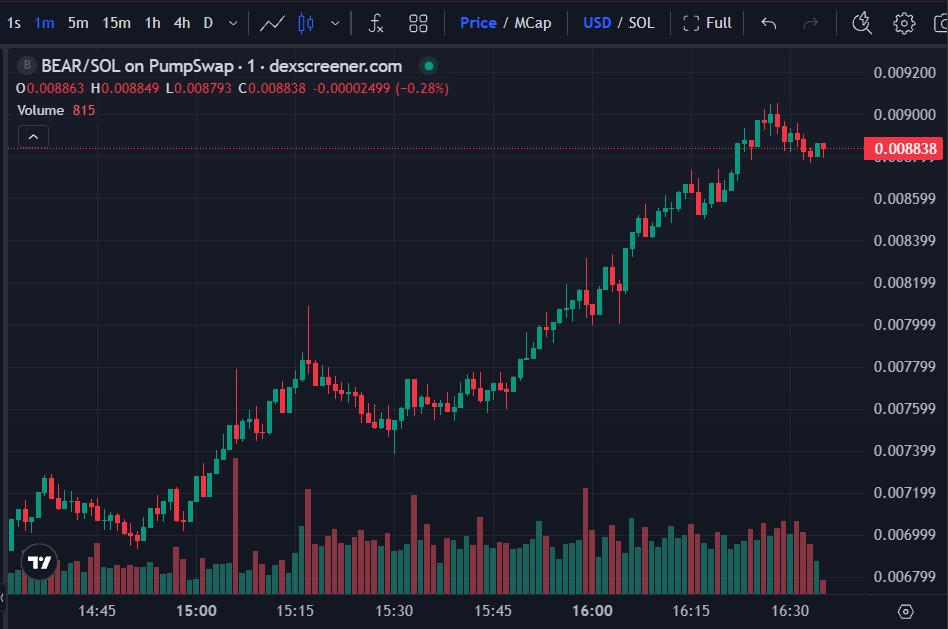
Task: Expand the chart type dropdown arrow
Action: click(334, 22)
